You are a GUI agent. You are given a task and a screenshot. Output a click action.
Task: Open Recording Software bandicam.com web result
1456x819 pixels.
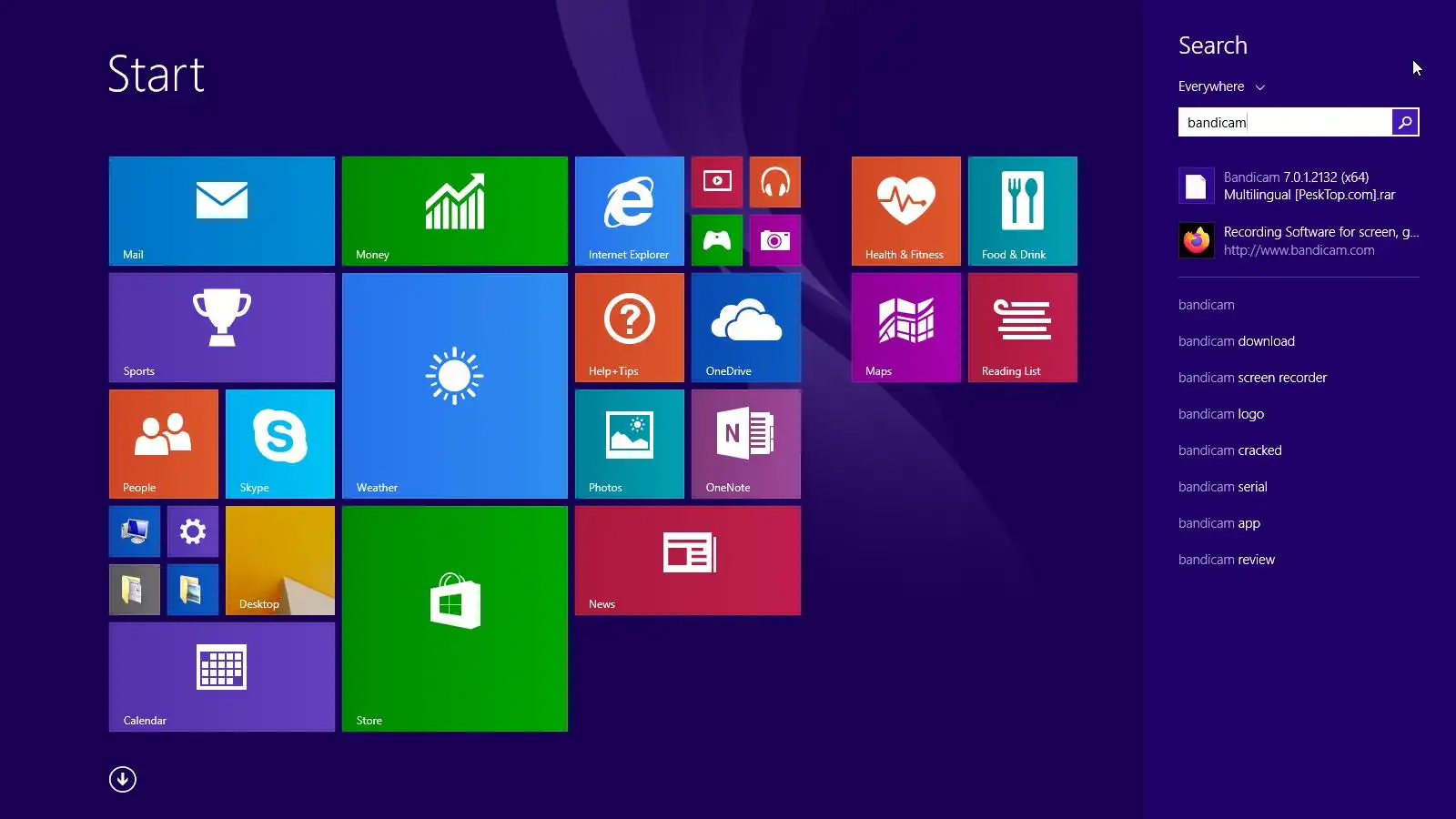(x=1299, y=240)
